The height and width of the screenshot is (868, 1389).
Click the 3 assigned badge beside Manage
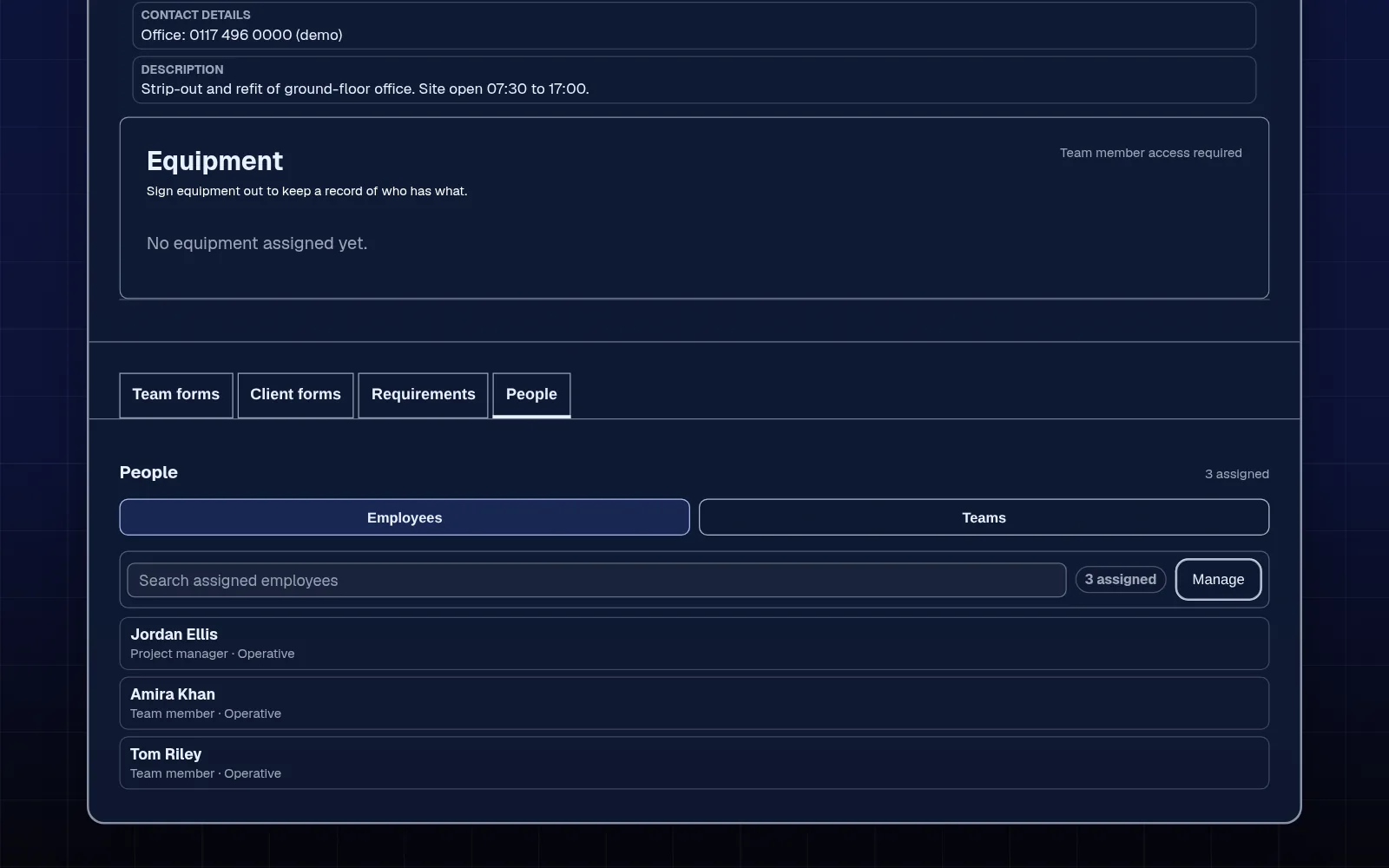tap(1121, 580)
